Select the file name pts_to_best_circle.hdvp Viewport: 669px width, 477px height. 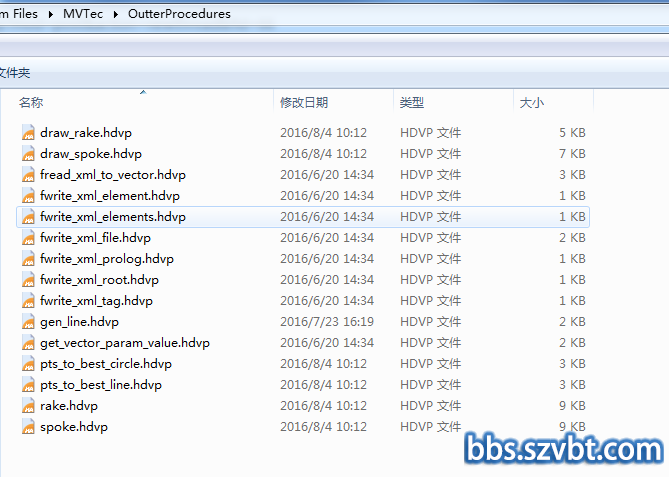pyautogui.click(x=106, y=364)
